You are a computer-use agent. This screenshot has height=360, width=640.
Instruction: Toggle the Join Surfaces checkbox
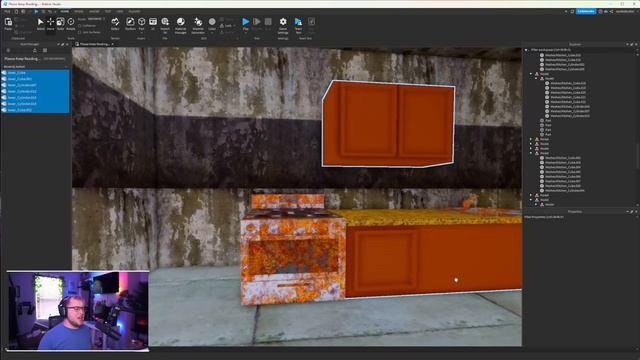80,32
